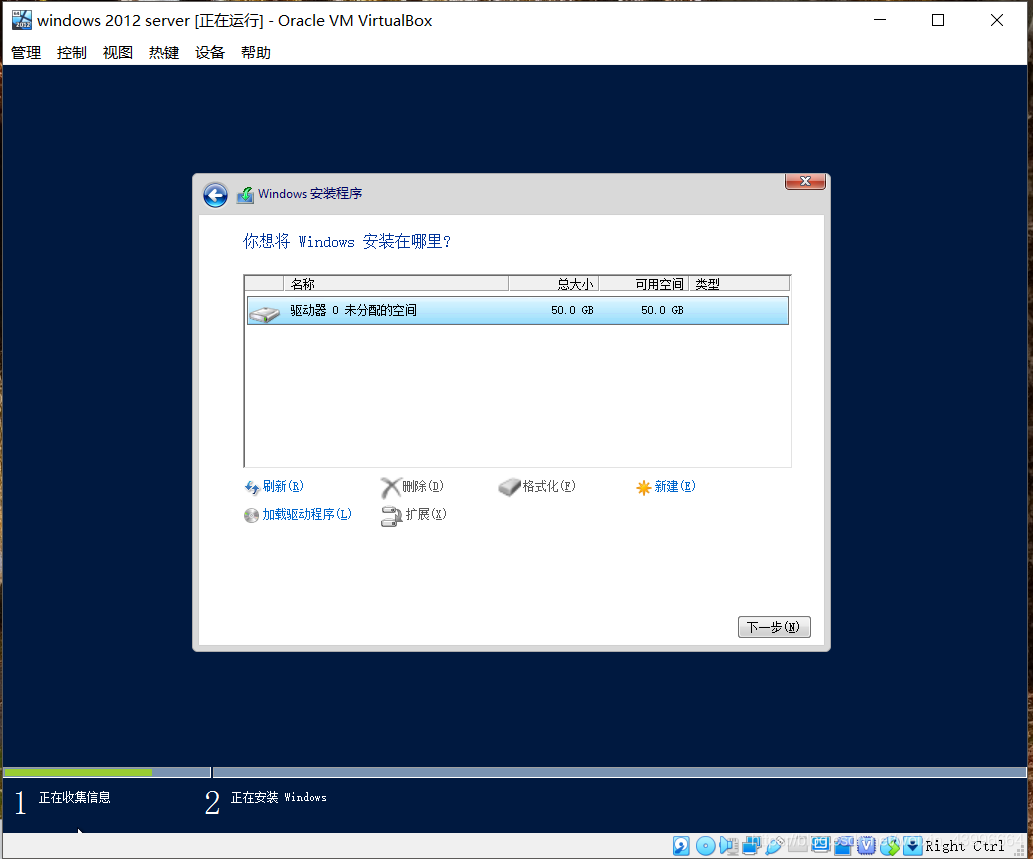Click the 类型 column header
Screen dimensions: 1033x859
click(x=739, y=284)
